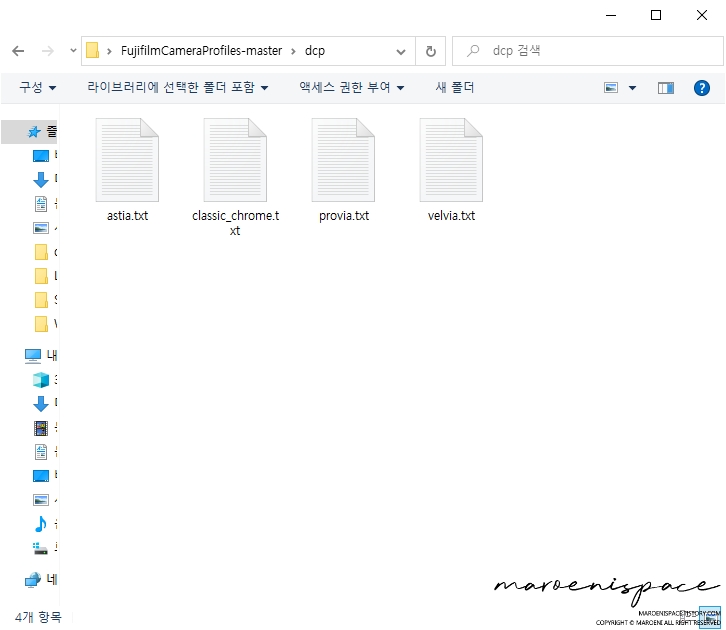Open Pictures under Quick access in sidebar
The height and width of the screenshot is (630, 726).
(41, 228)
